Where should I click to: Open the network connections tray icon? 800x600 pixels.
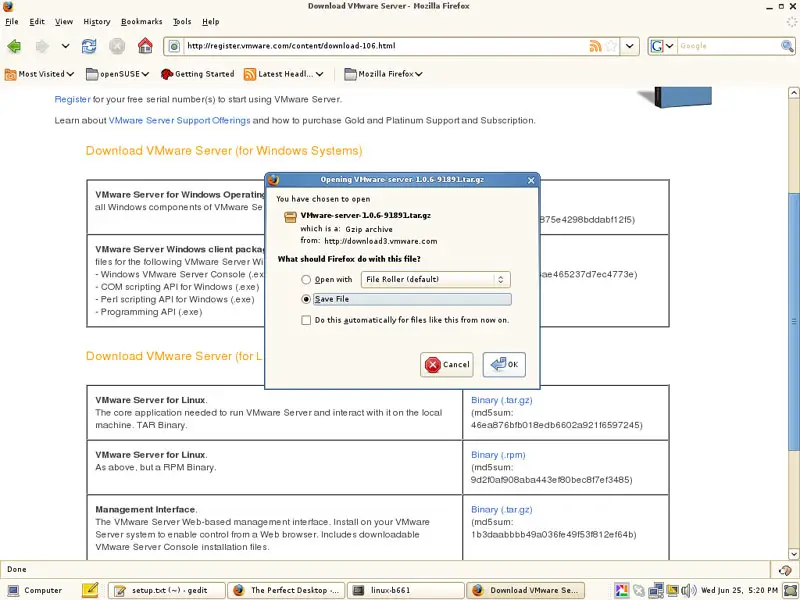pyautogui.click(x=656, y=590)
